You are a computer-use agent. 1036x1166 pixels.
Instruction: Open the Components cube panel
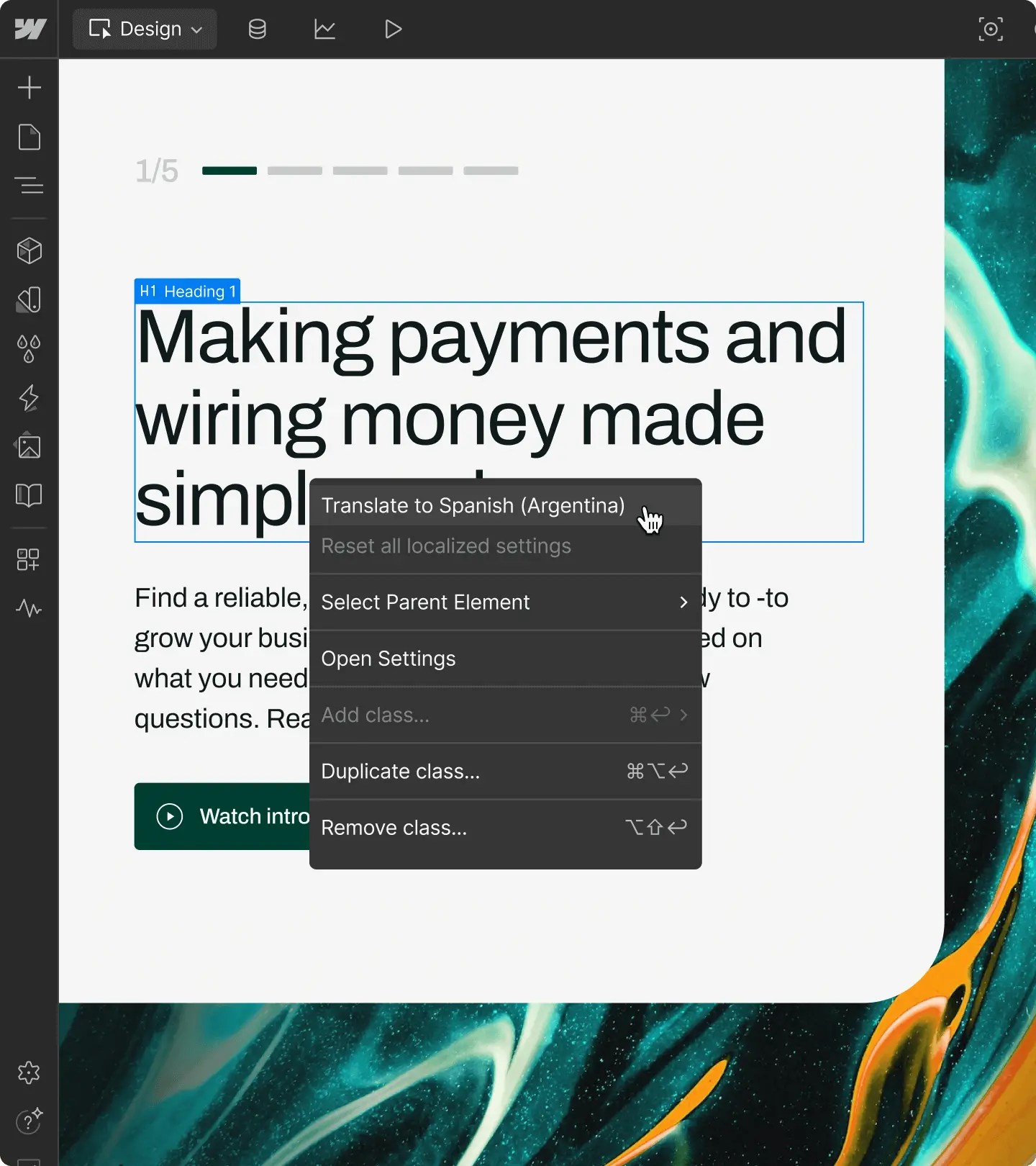(29, 250)
